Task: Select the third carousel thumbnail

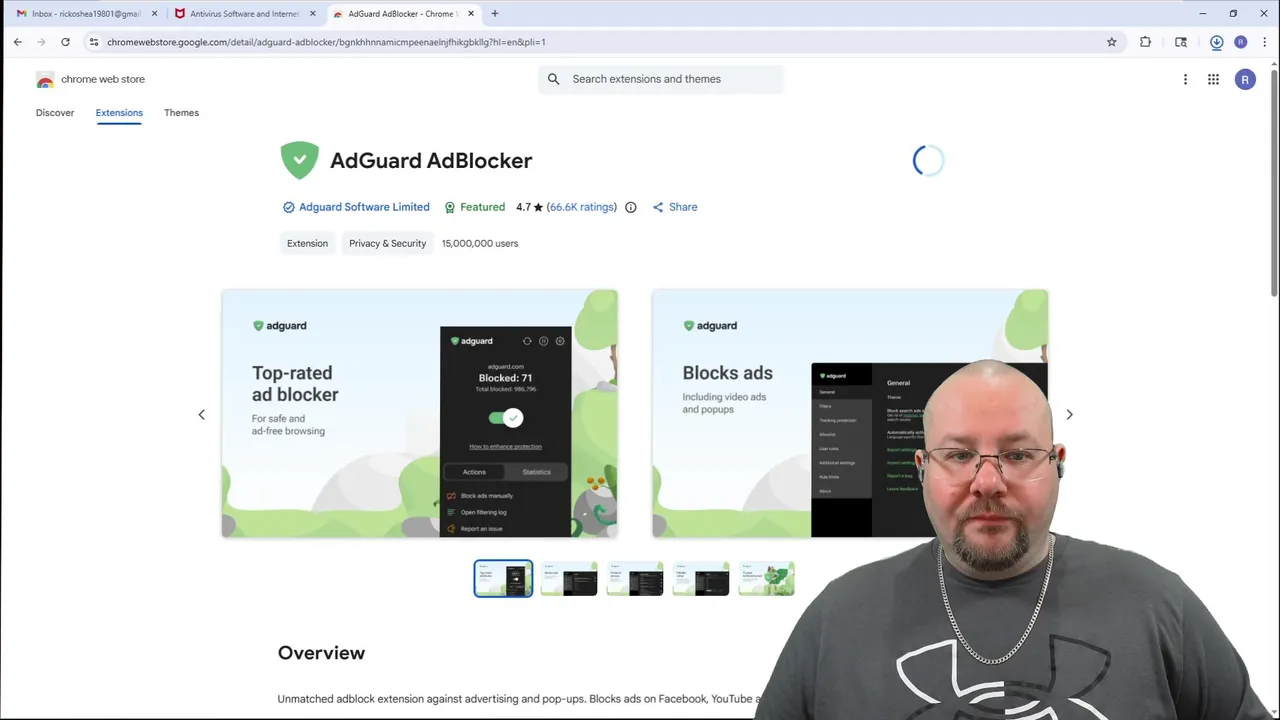Action: [635, 578]
